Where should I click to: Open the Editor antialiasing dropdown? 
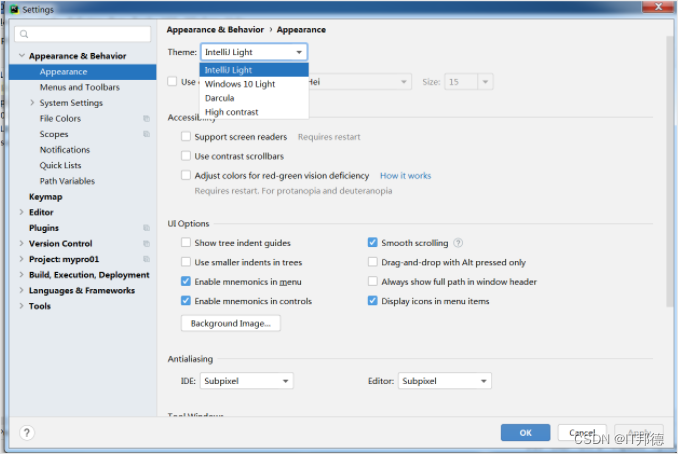click(445, 381)
